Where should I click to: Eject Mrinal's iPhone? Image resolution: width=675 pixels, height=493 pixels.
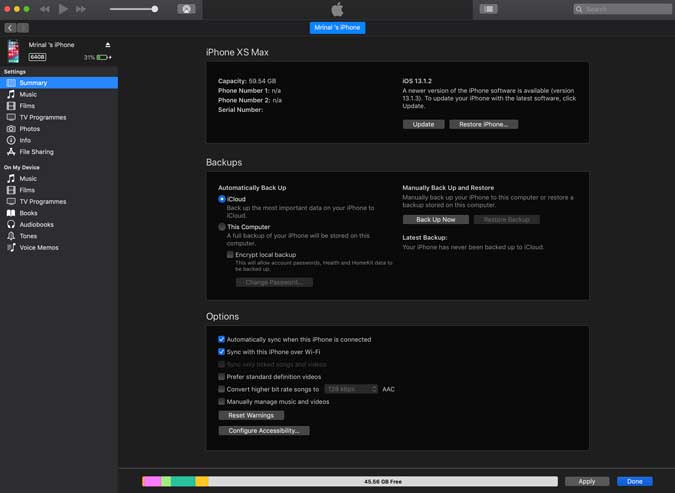click(108, 45)
